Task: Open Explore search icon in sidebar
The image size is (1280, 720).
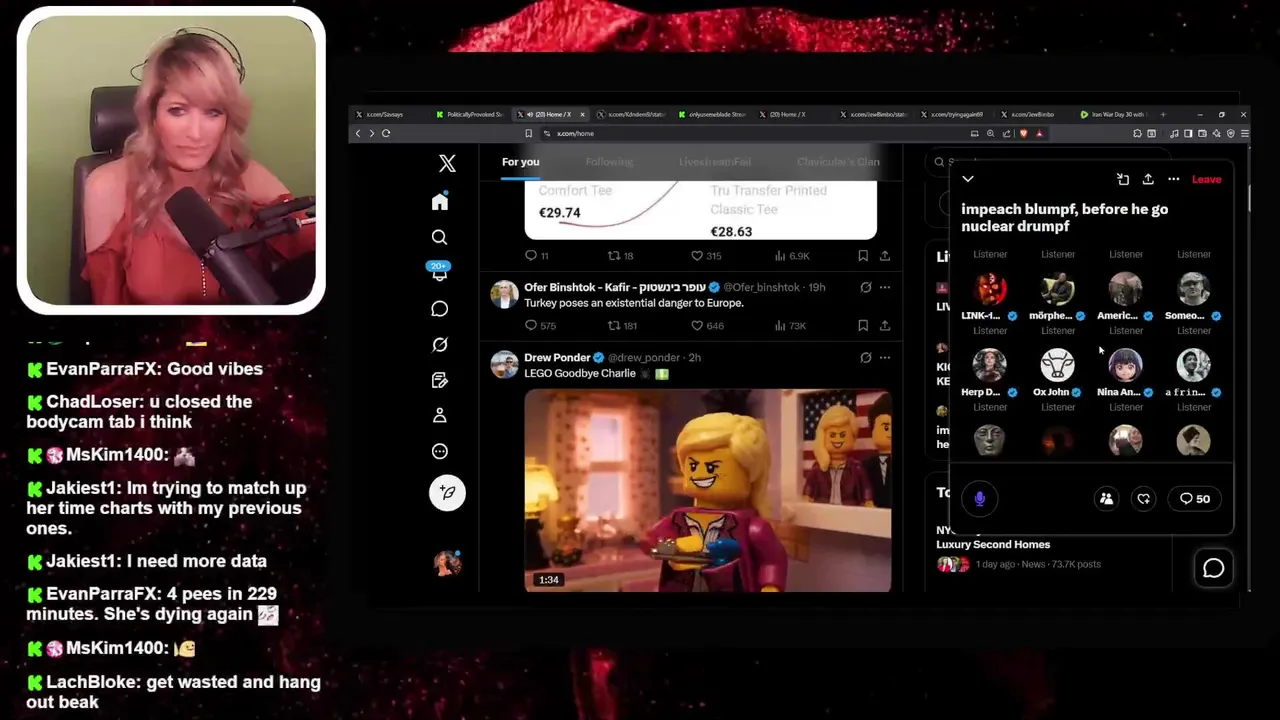Action: (439, 237)
